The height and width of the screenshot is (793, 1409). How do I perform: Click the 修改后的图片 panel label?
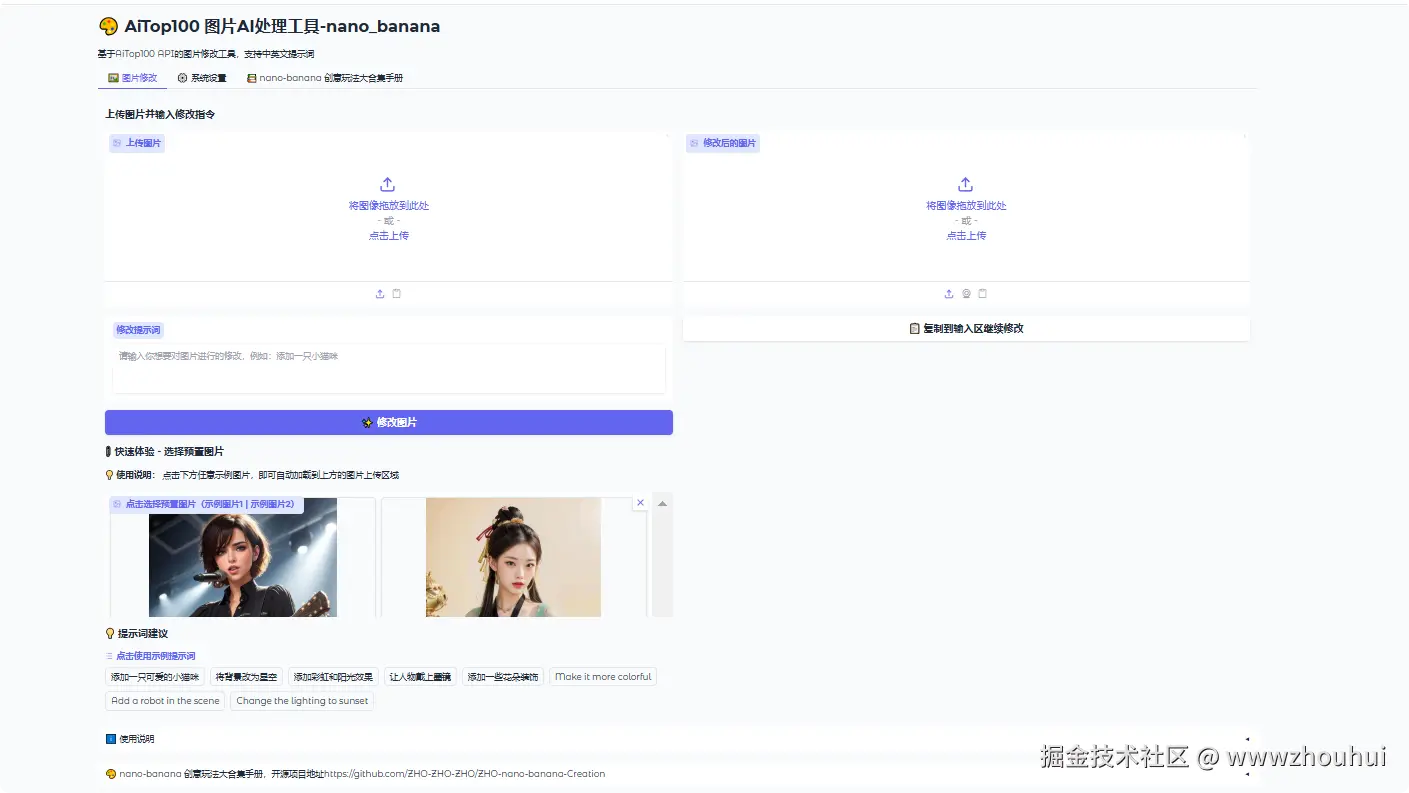tap(722, 143)
